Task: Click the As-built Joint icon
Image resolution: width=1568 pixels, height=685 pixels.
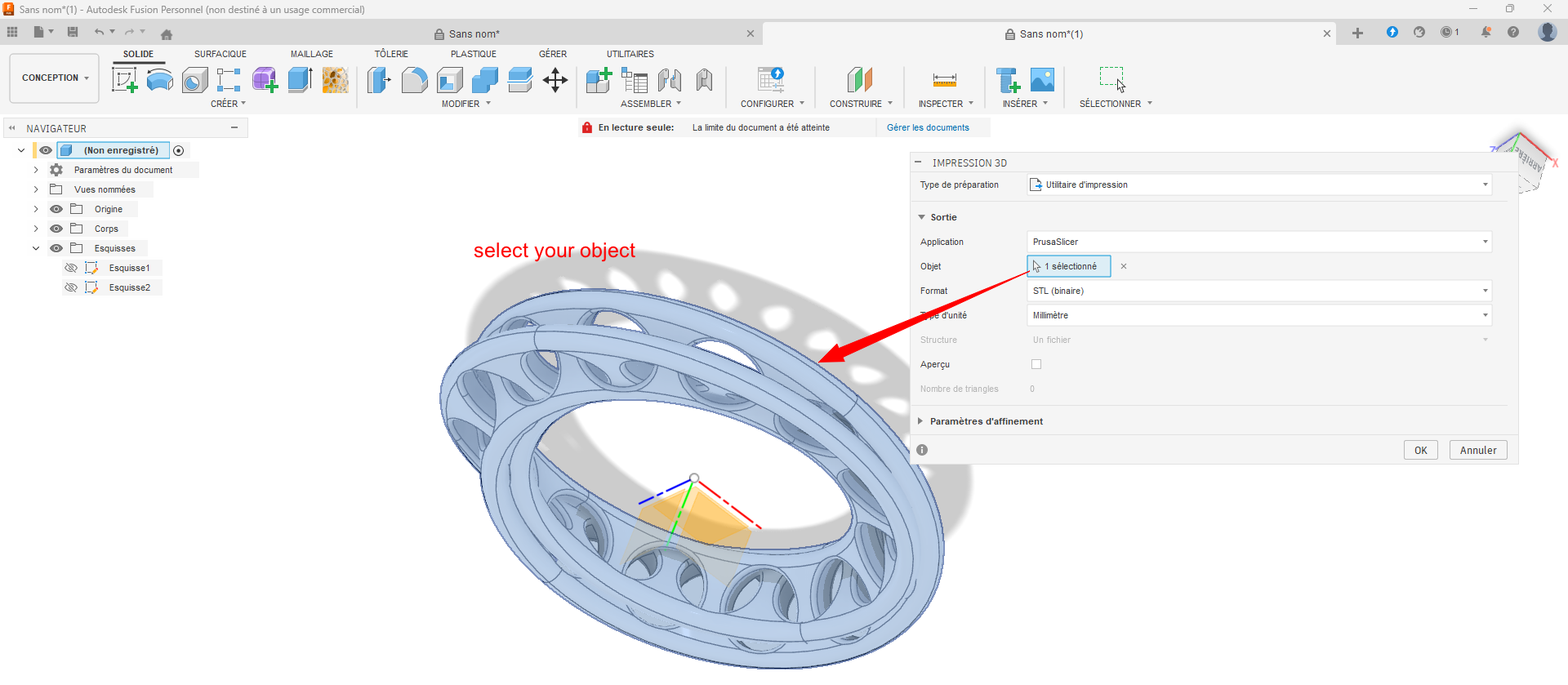Action: [705, 79]
